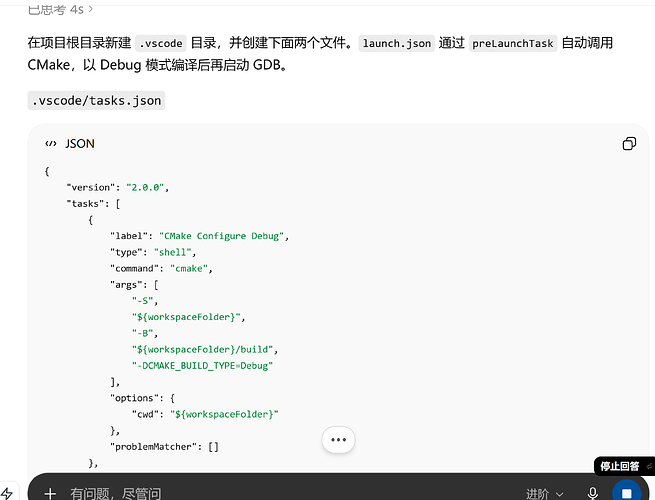This screenshot has width=655, height=500.
Task: Click the inline code preLaunchTask
Action: [513, 43]
